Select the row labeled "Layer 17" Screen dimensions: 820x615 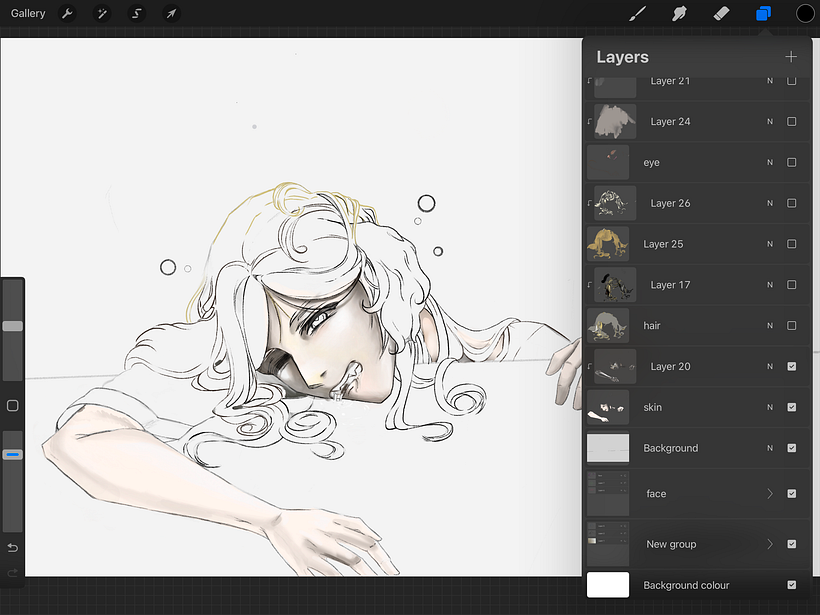click(x=698, y=284)
